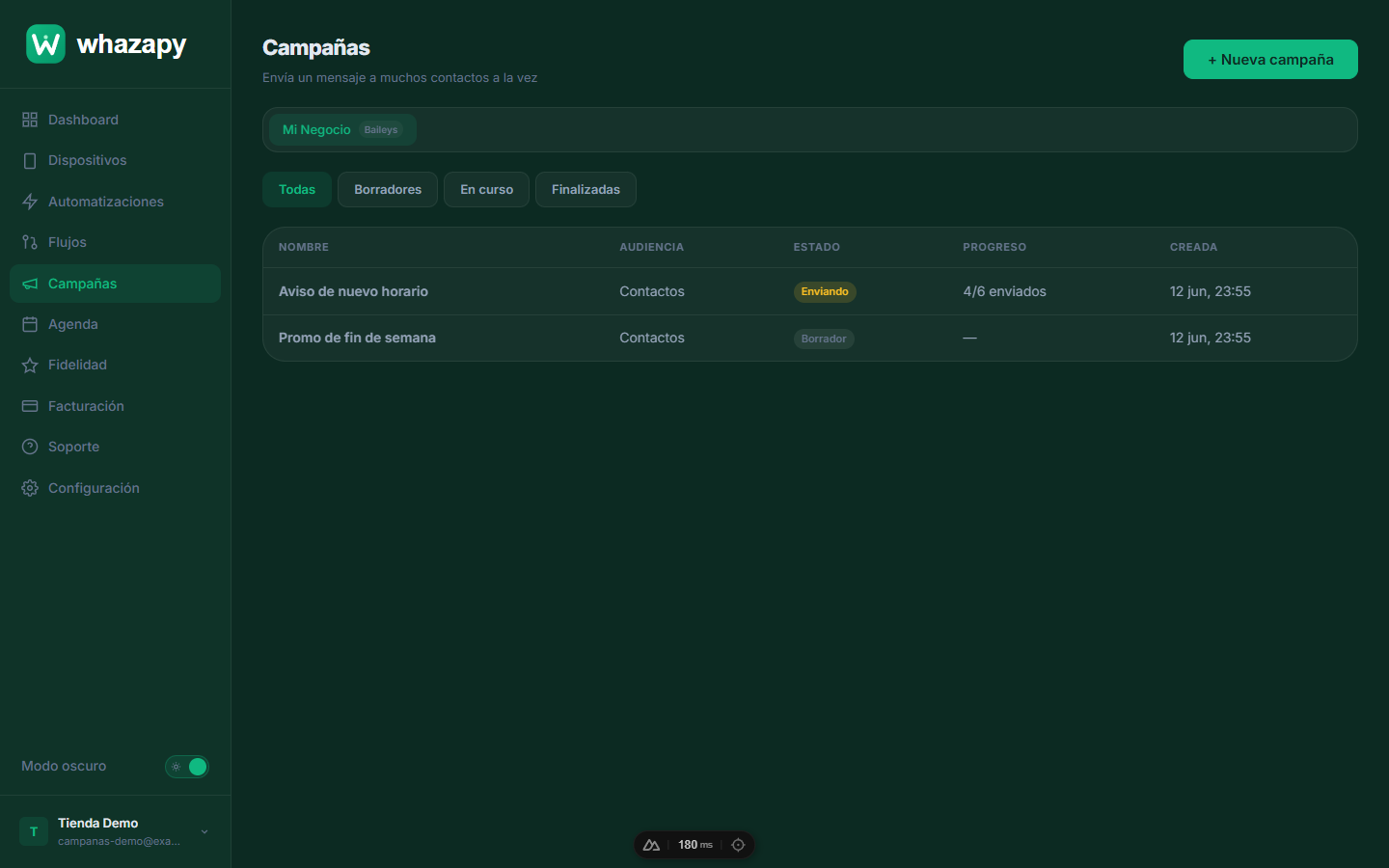1389x868 pixels.
Task: Filter by Finalizadas campaigns
Action: point(586,190)
